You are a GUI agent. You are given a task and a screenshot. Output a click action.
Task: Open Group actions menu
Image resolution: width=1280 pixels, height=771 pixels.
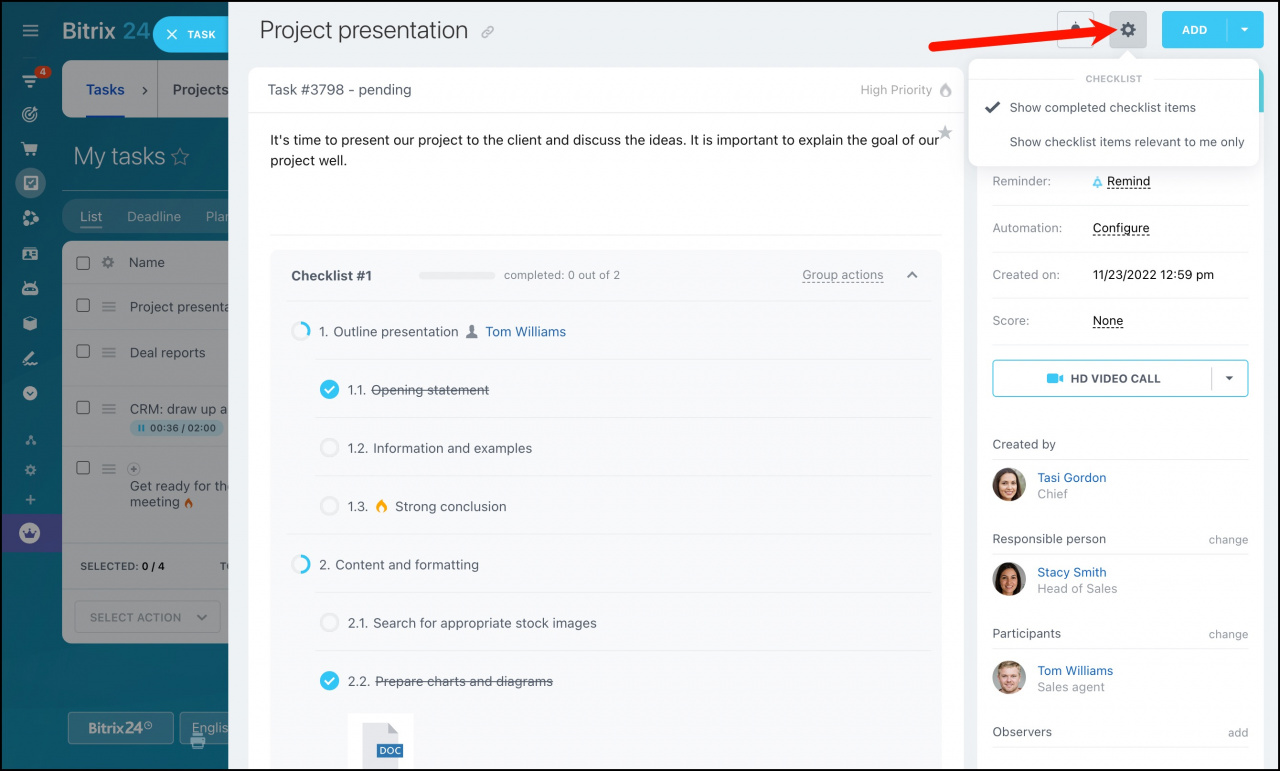(x=842, y=275)
